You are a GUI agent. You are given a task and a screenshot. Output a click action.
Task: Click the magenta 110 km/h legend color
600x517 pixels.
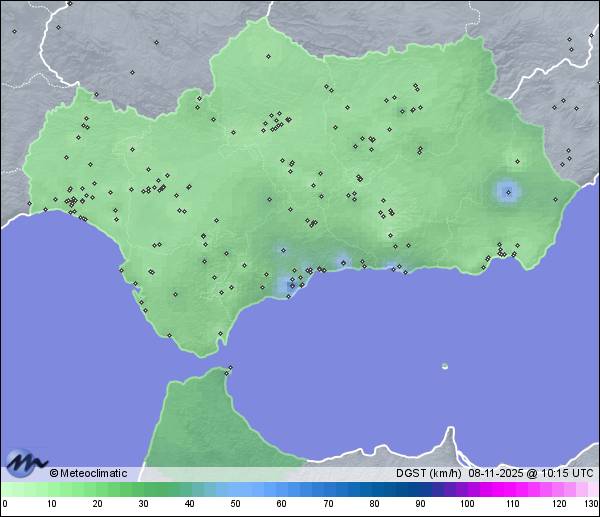tap(512, 489)
